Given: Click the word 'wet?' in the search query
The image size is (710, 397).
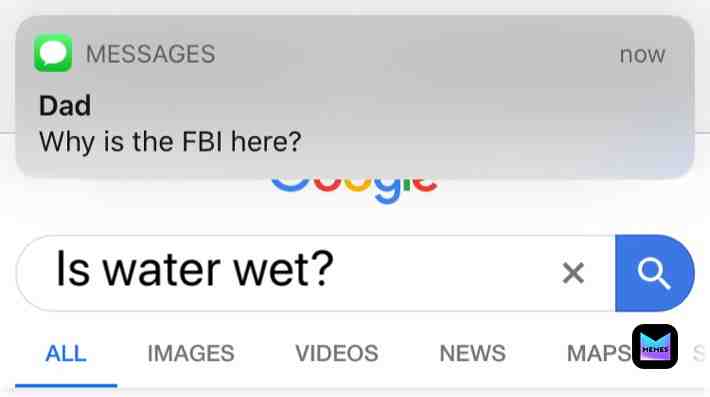Looking at the screenshot, I should [283, 271].
